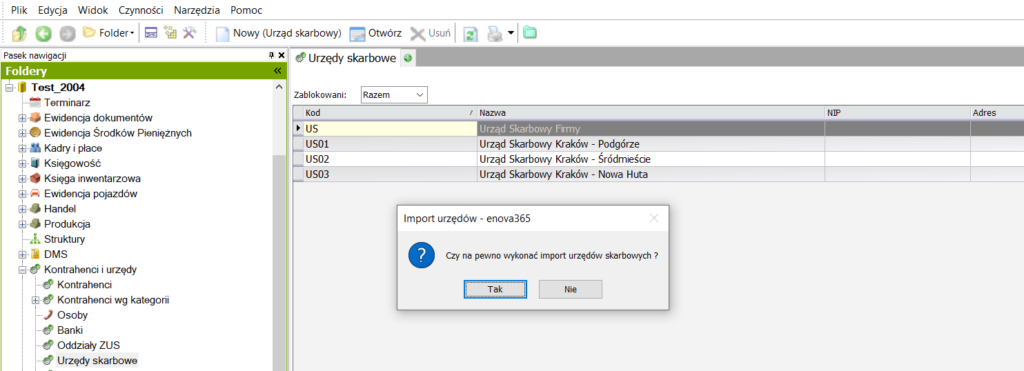The image size is (1024, 371).
Task: Select the Urzędy skarbowe tab
Action: (x=347, y=58)
